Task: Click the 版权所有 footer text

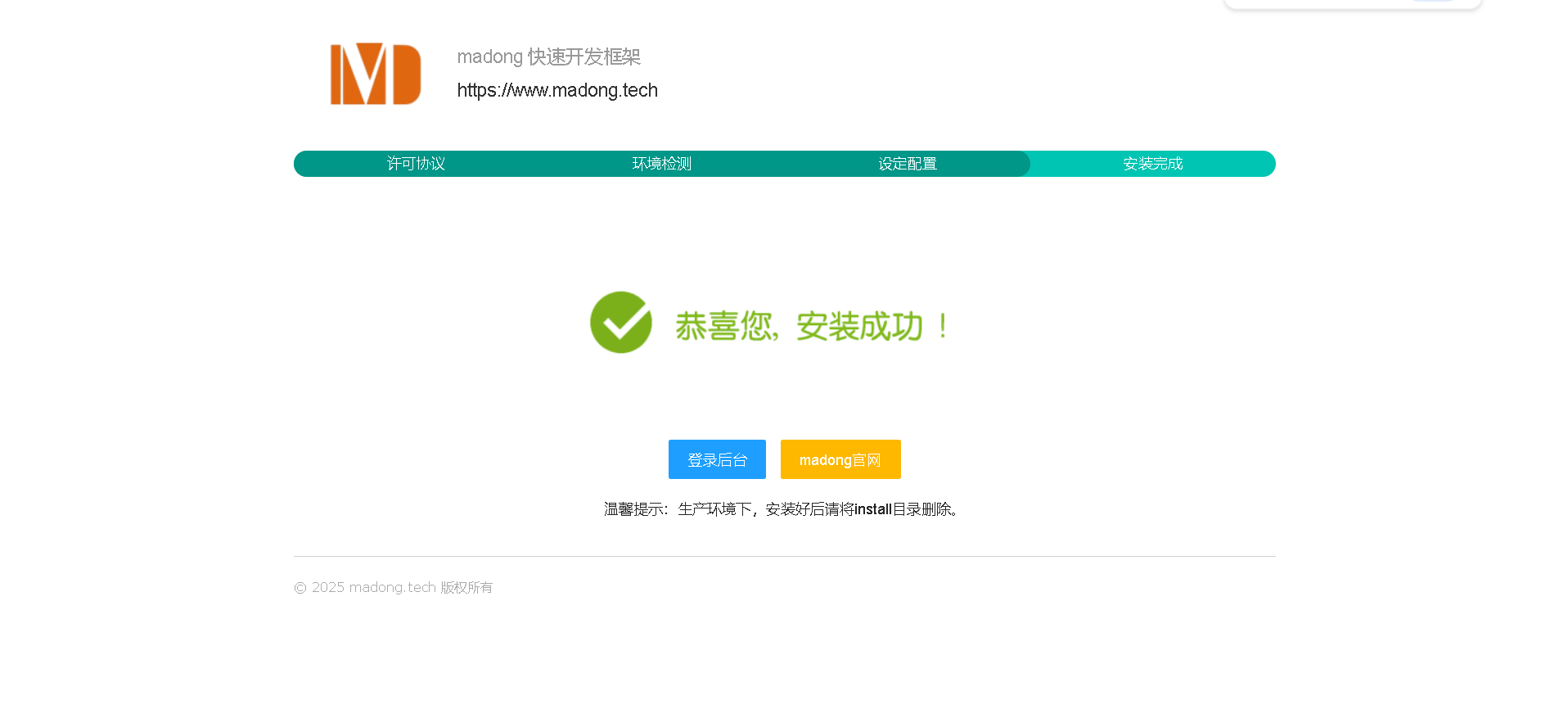Action: (466, 588)
